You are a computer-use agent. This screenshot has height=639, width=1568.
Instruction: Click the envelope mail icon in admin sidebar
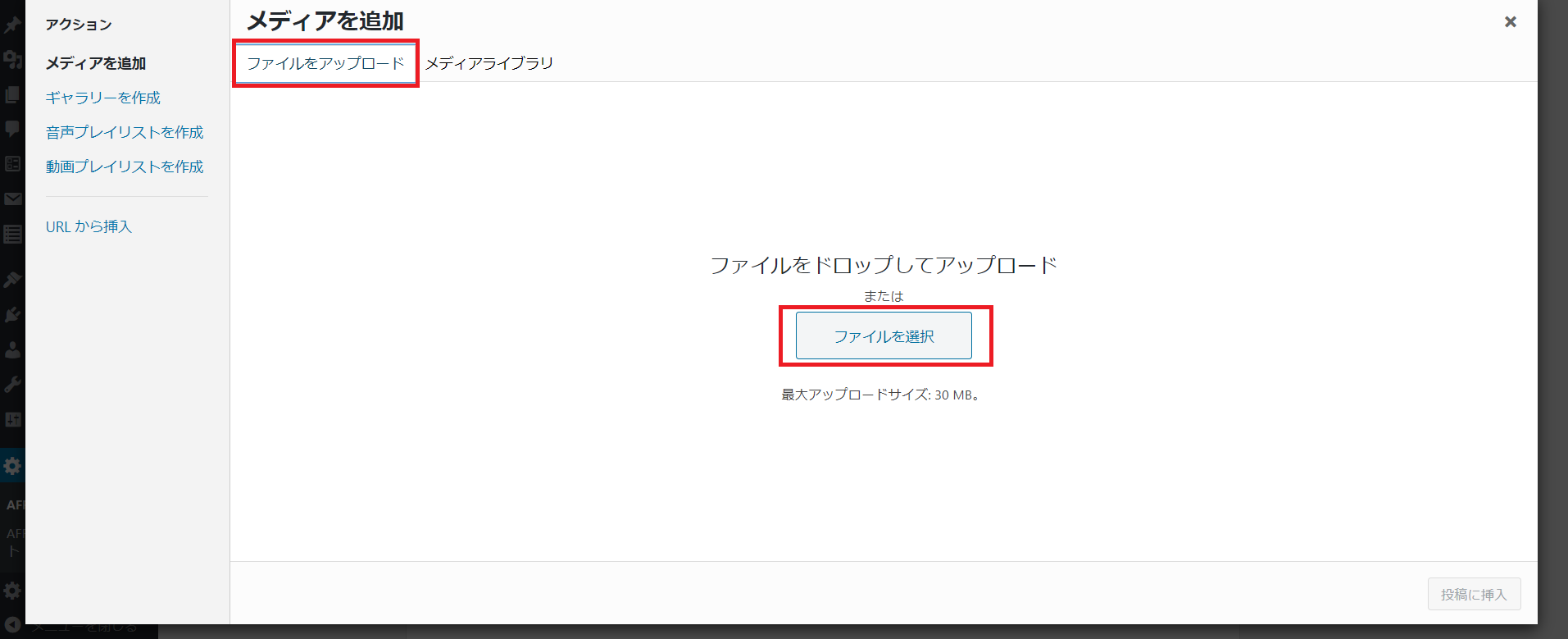pos(12,199)
